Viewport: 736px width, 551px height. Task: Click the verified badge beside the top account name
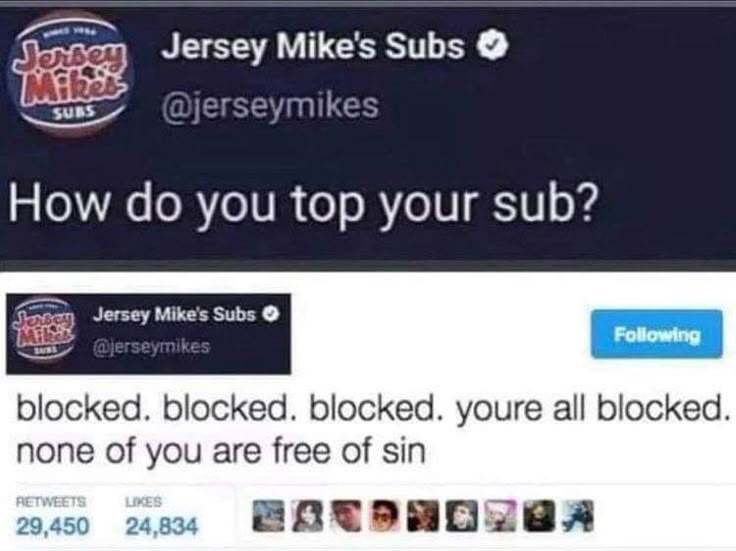coord(492,47)
